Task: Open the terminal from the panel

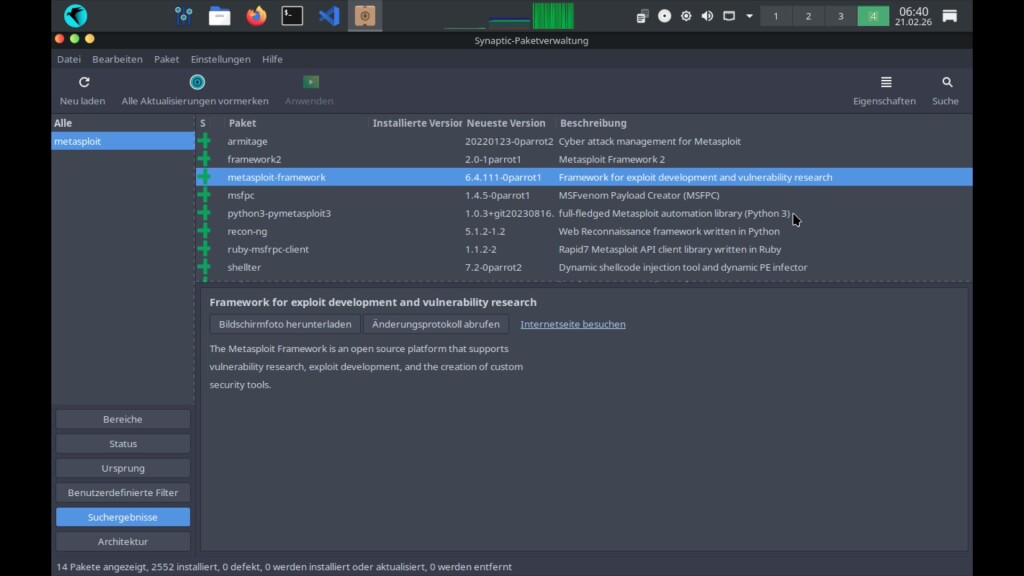Action: (292, 16)
